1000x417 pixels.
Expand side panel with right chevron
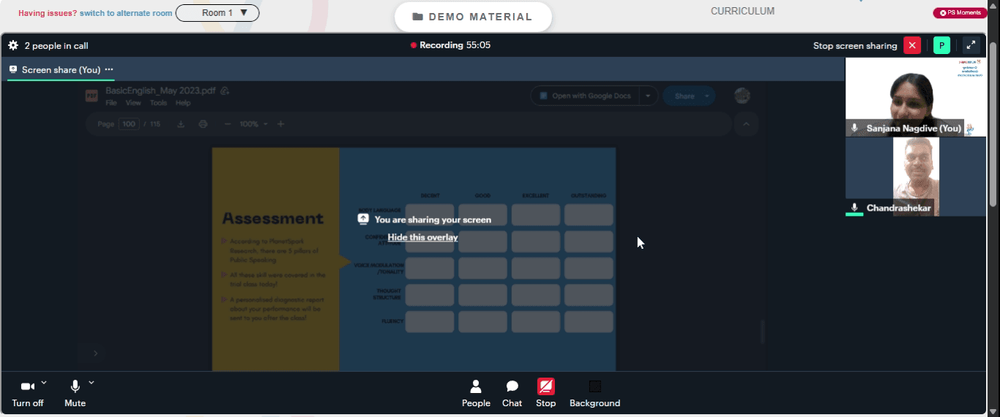click(x=96, y=353)
